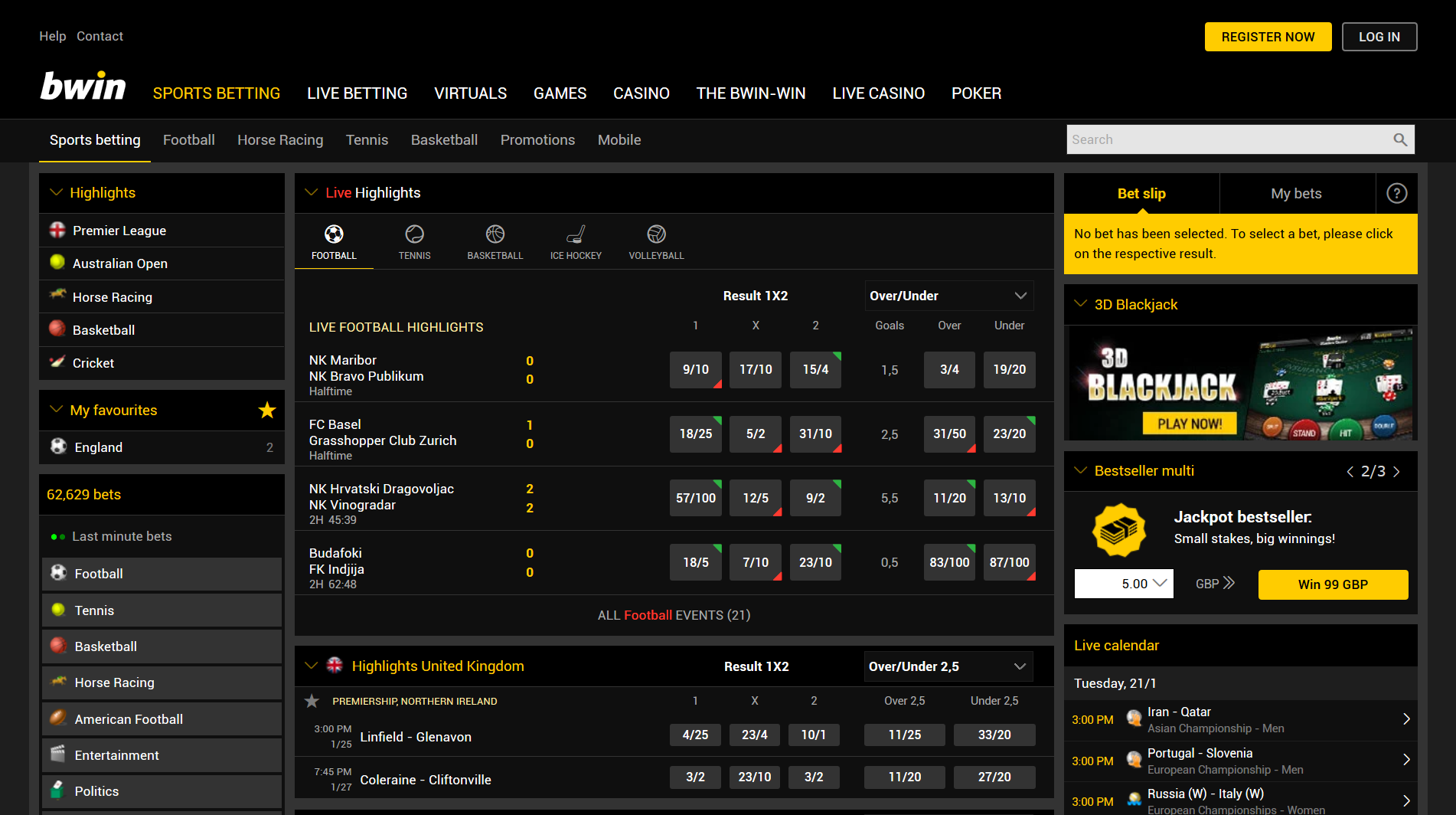
Task: Collapse the Live Highlights panel
Action: click(x=311, y=192)
